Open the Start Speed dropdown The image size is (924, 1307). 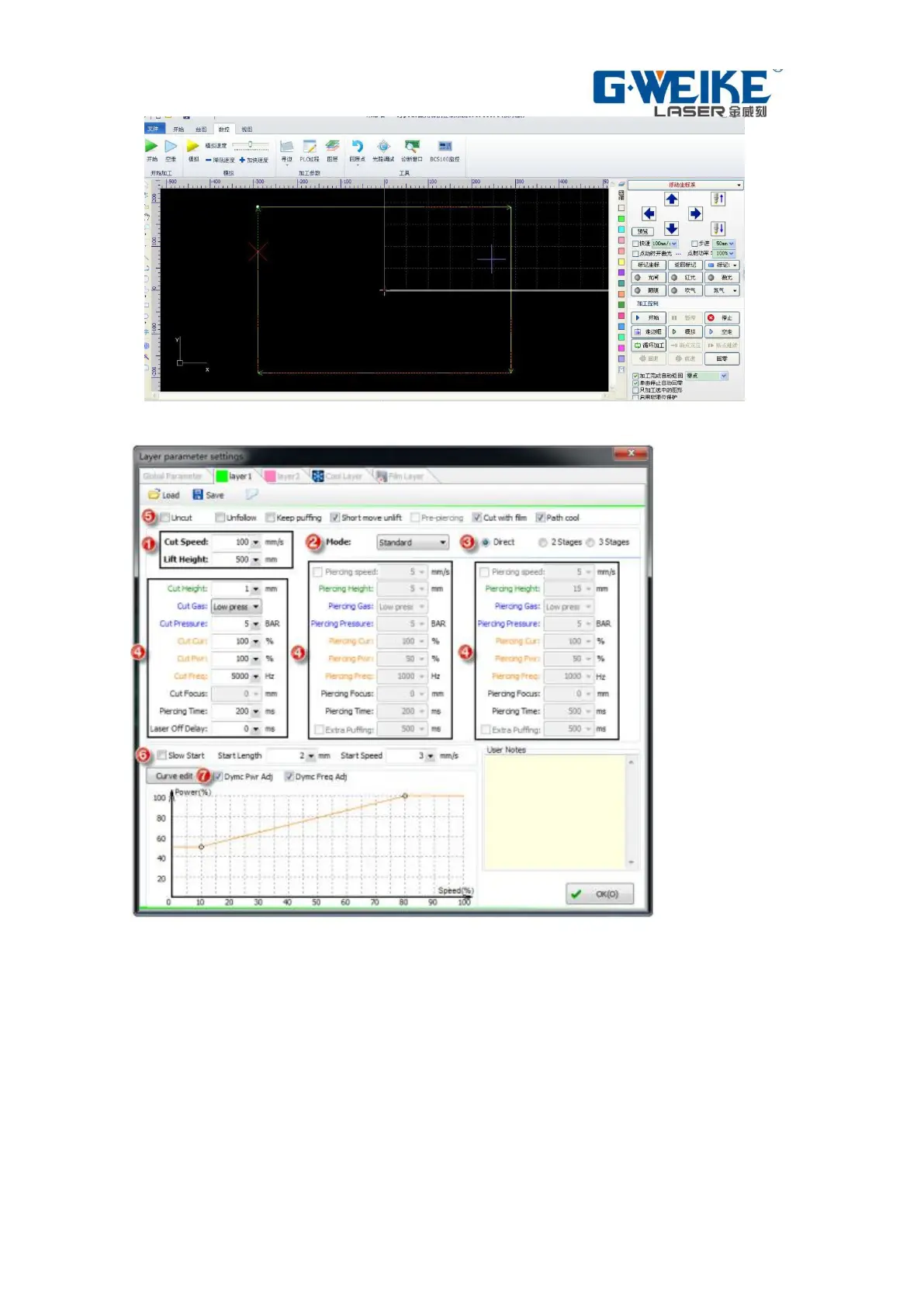[x=431, y=756]
